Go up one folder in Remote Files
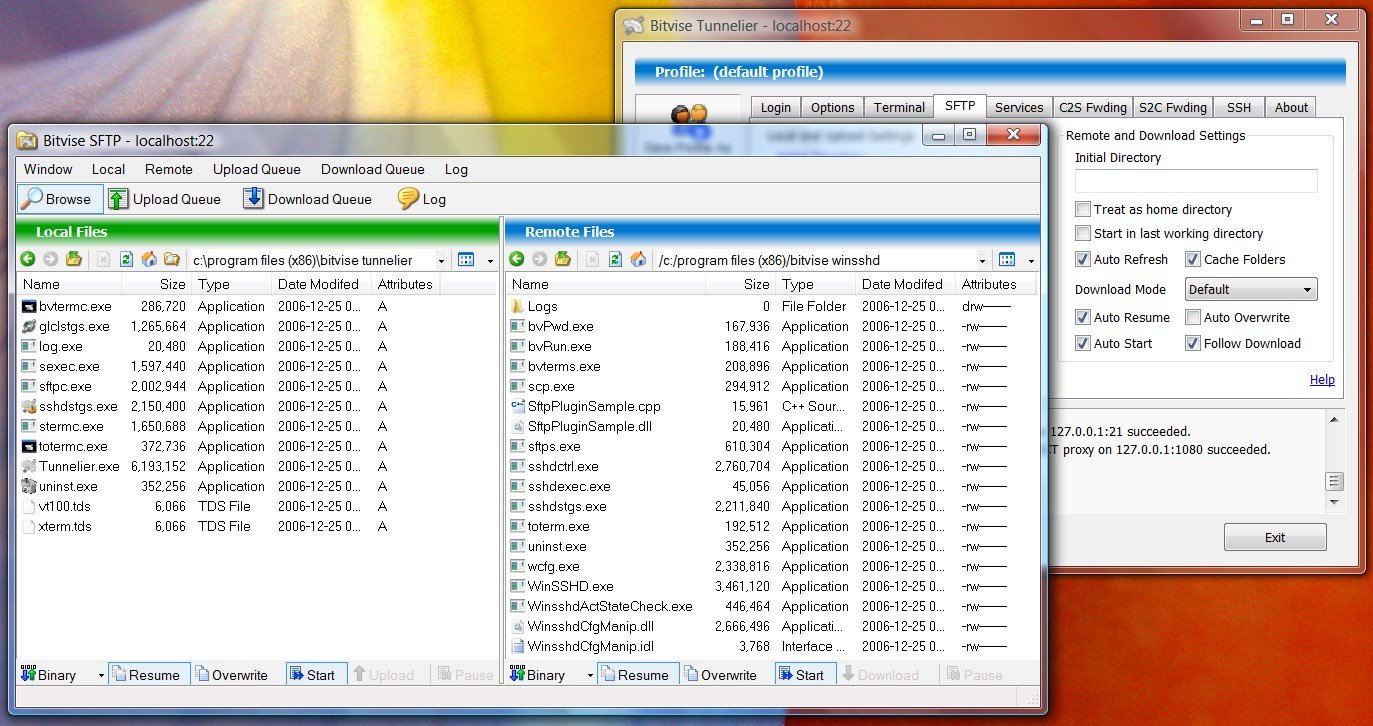The width and height of the screenshot is (1373, 726). [x=563, y=260]
